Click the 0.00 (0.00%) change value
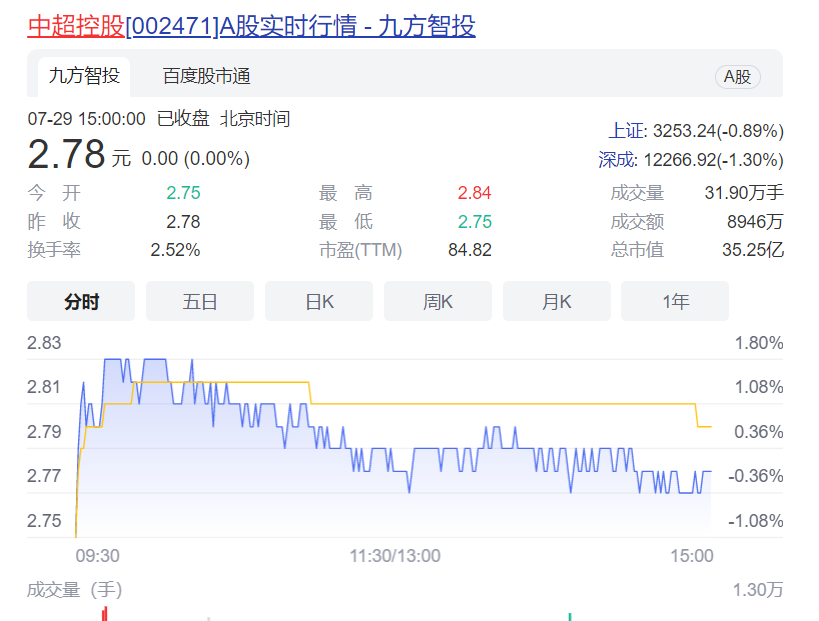This screenshot has height=621, width=819. [196, 158]
